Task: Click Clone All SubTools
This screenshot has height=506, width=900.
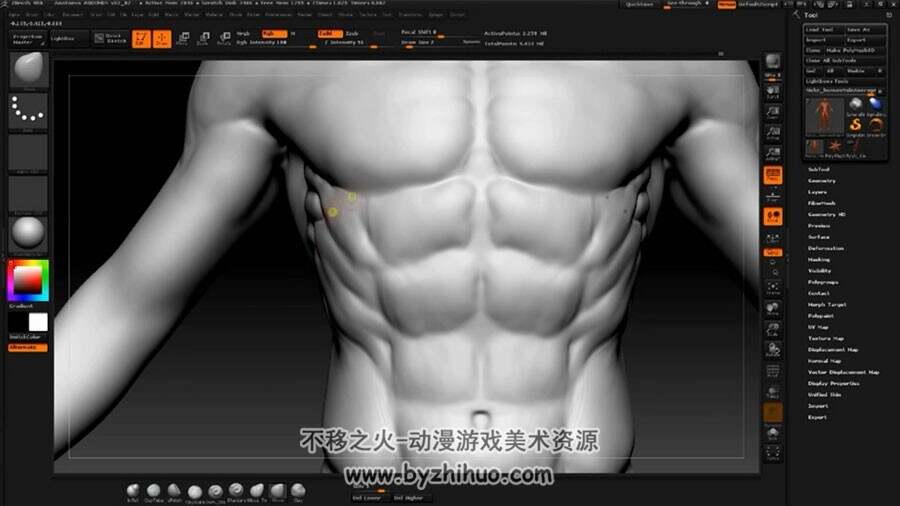Action: tap(844, 60)
